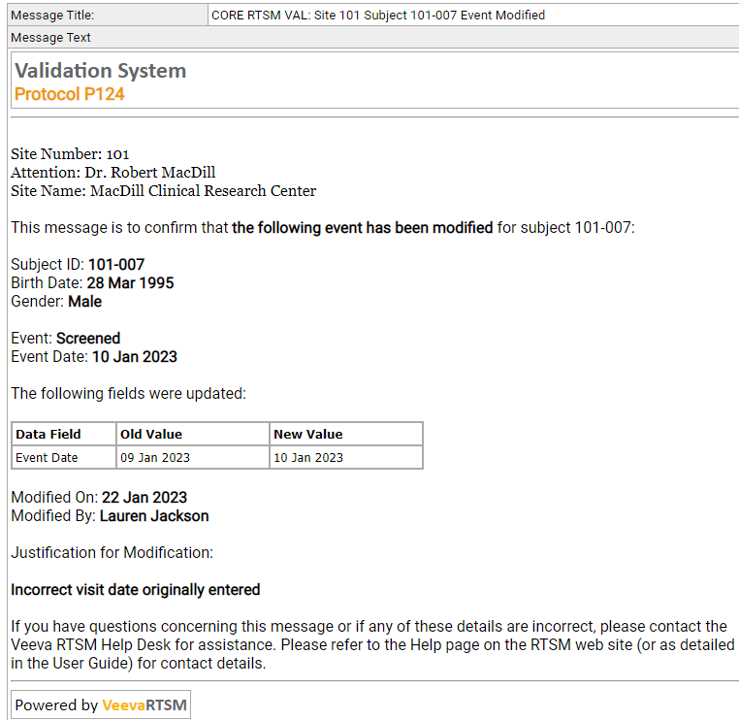Click the birth date 28 Mar 1995
This screenshot has width=739, height=720.
pyautogui.click(x=130, y=283)
